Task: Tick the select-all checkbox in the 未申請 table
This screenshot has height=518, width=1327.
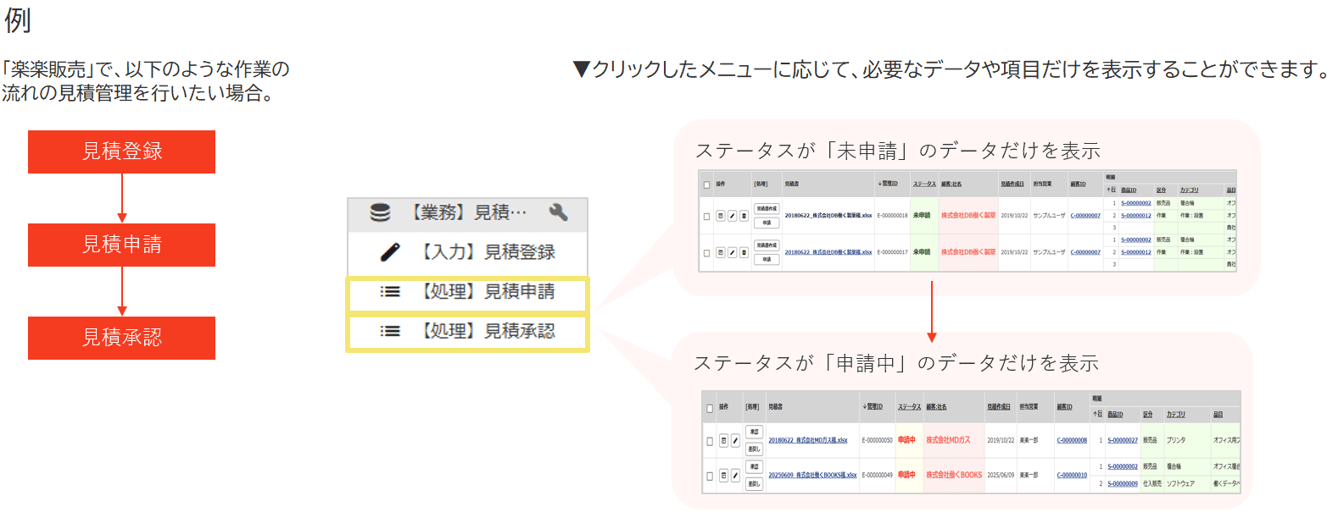Action: tap(707, 185)
